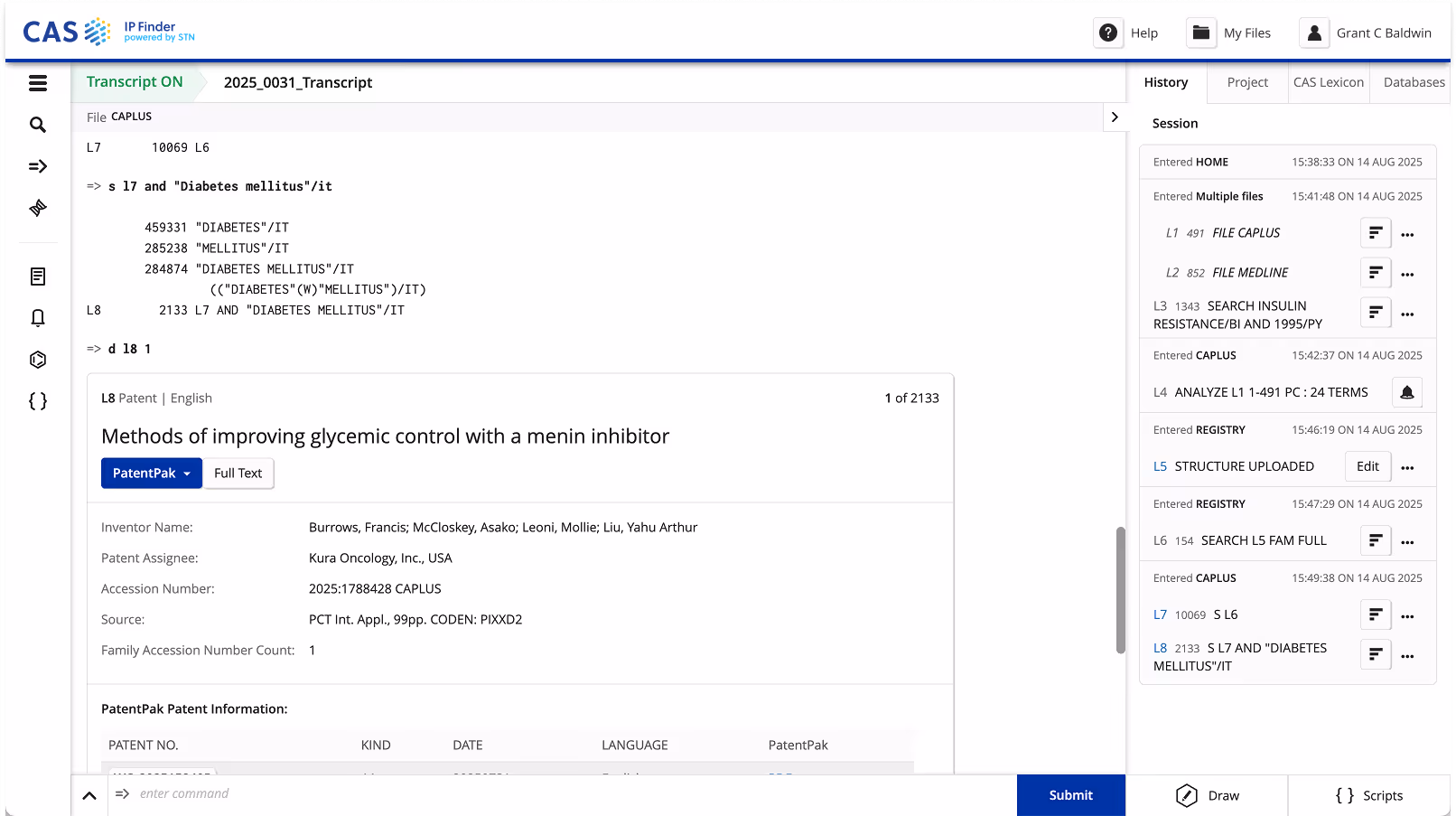Open the hexagon structure icon in sidebar
Screen dimensions: 1456x816
pyautogui.click(x=38, y=360)
